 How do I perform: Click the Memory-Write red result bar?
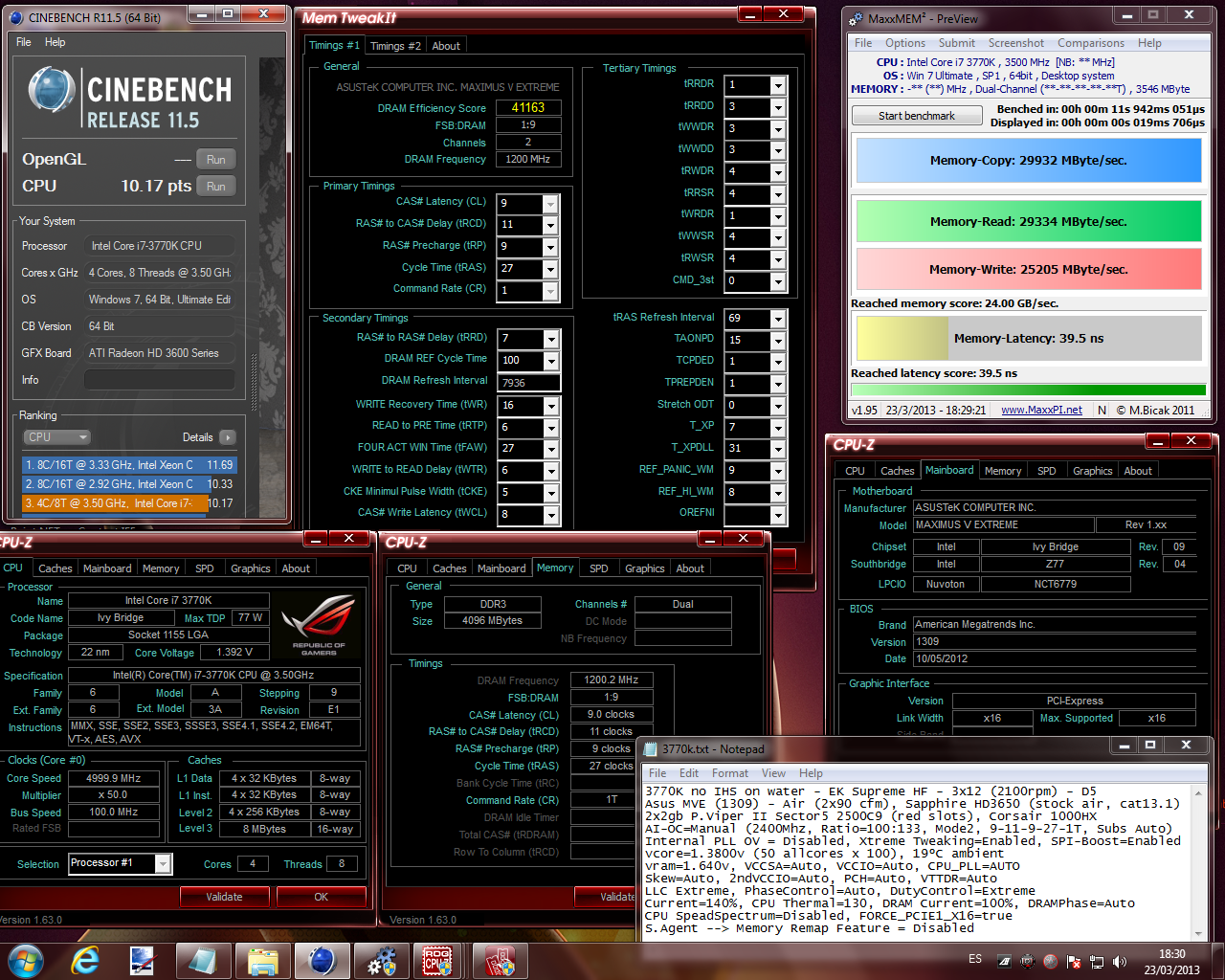(x=1029, y=269)
